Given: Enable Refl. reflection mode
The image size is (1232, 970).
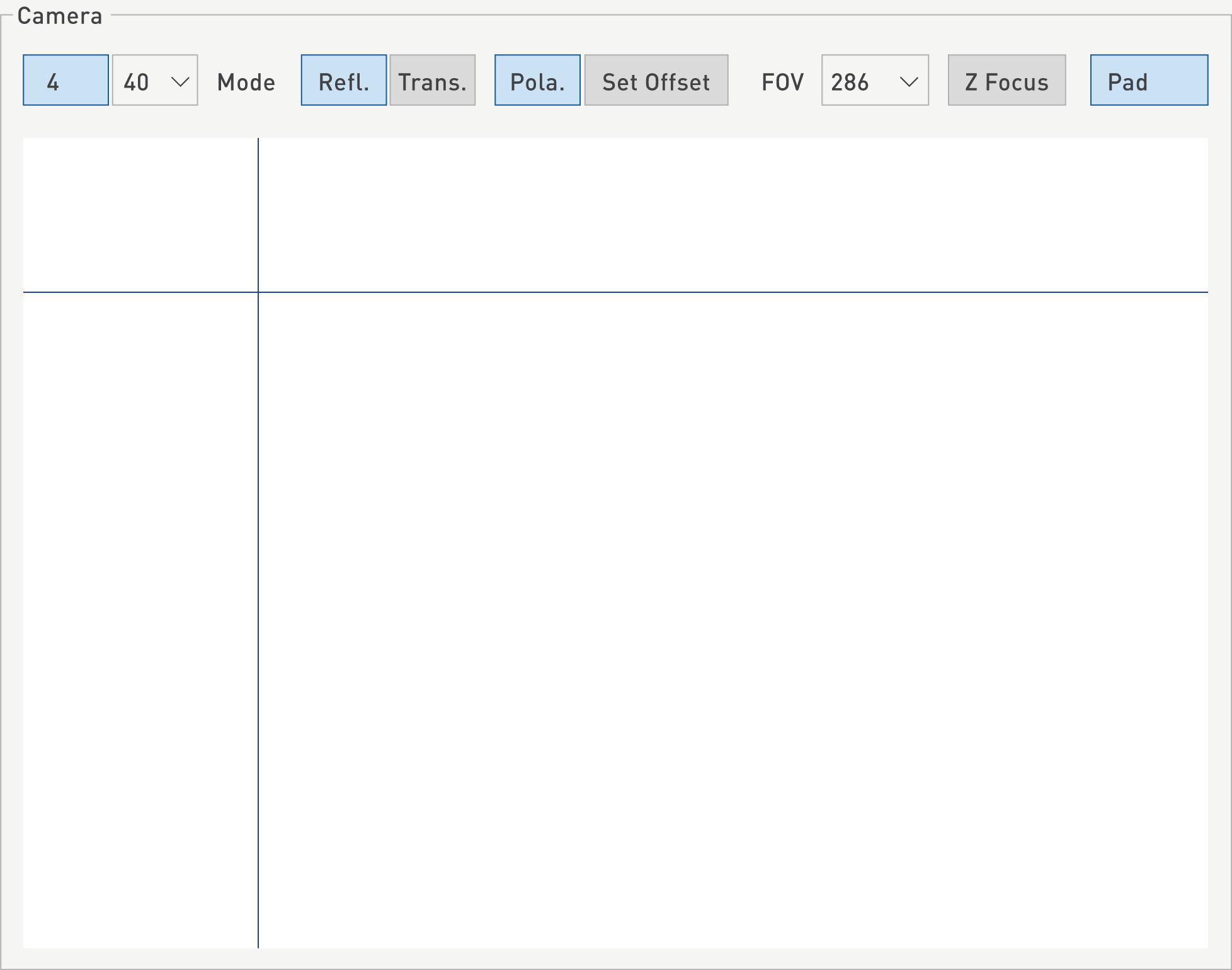Looking at the screenshot, I should (x=343, y=80).
